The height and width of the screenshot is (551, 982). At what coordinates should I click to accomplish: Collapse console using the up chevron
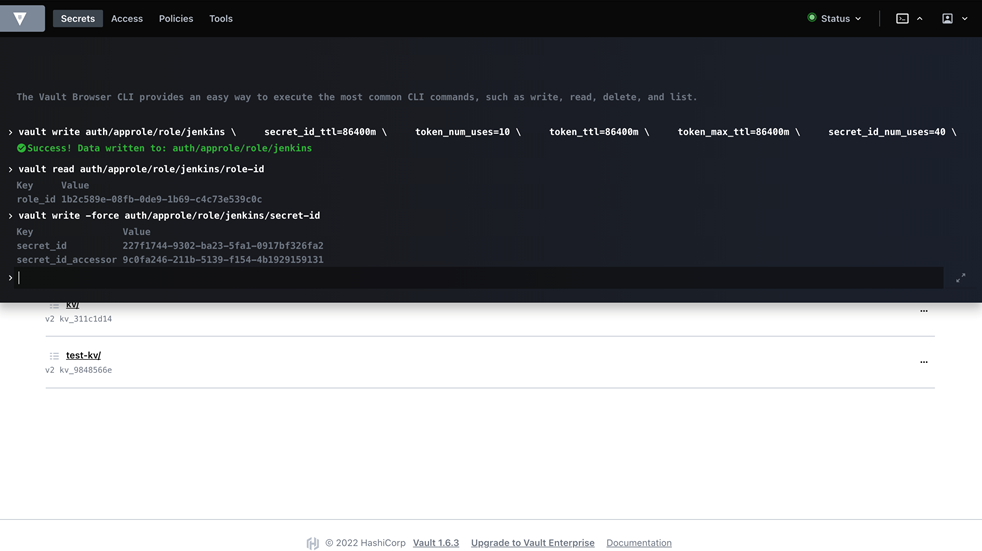[920, 18]
